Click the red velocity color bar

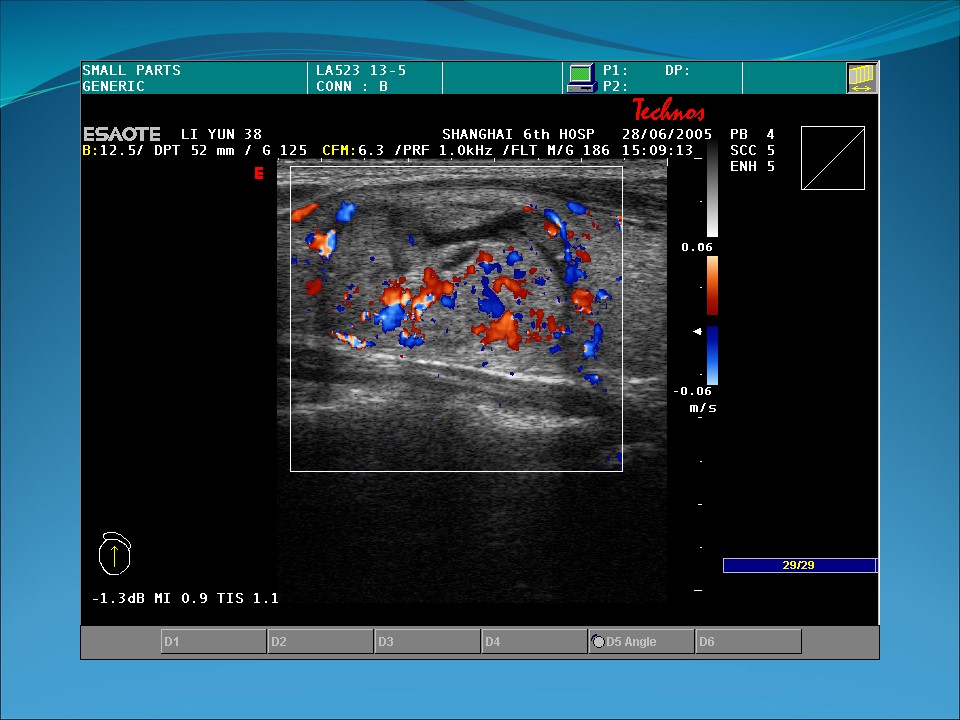coord(712,285)
